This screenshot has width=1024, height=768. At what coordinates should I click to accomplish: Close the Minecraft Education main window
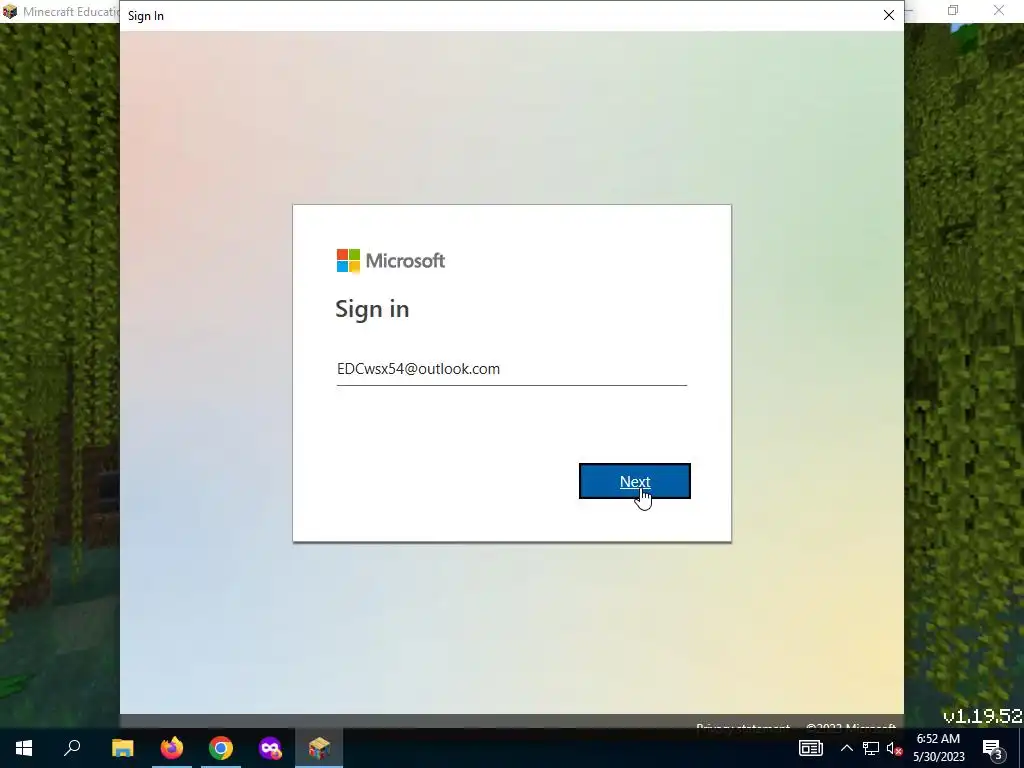click(999, 10)
